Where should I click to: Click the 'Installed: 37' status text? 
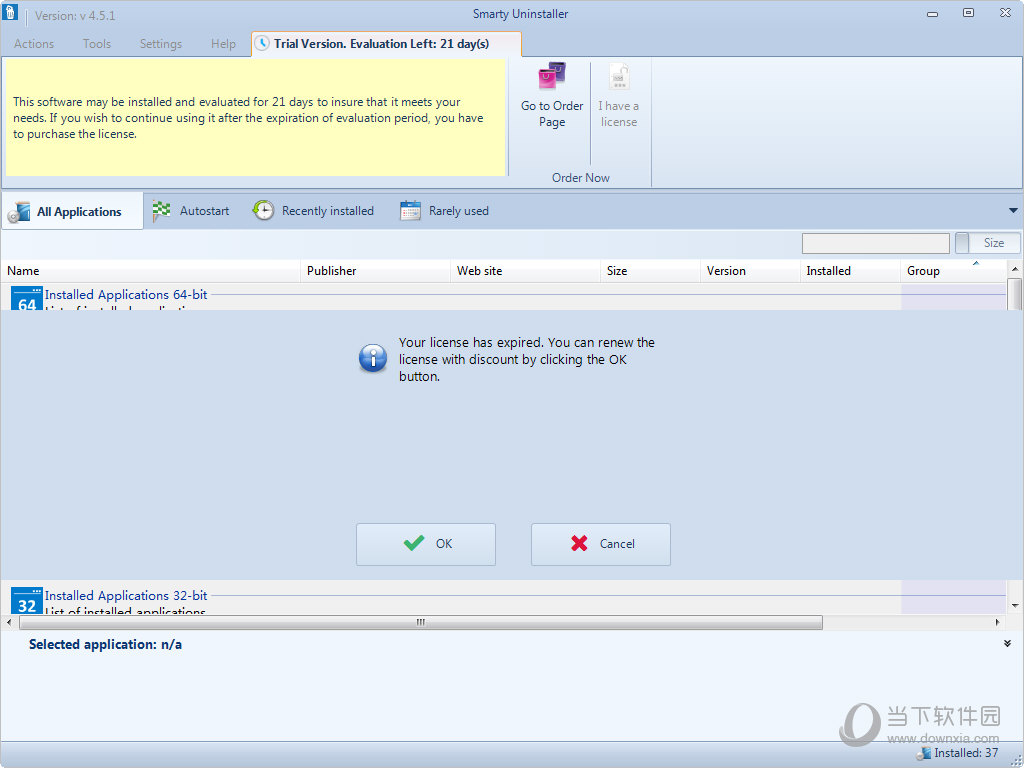966,753
